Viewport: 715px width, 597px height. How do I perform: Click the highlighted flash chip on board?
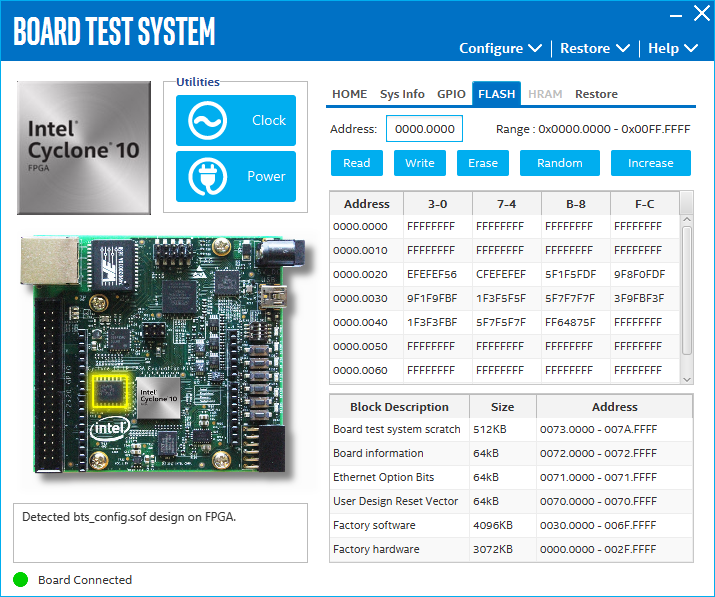coord(110,392)
